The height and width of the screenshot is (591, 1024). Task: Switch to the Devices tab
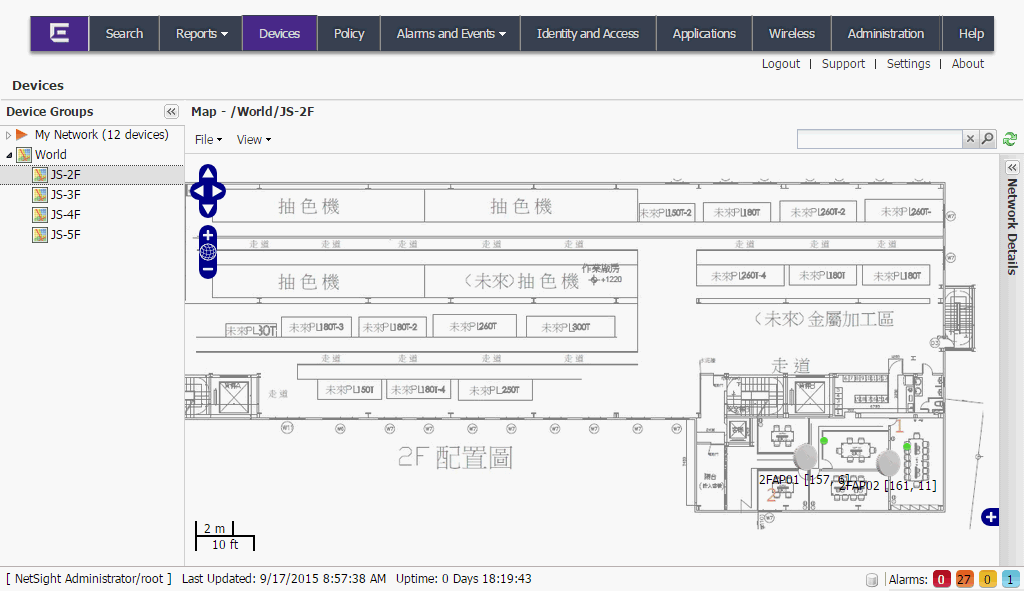click(280, 33)
